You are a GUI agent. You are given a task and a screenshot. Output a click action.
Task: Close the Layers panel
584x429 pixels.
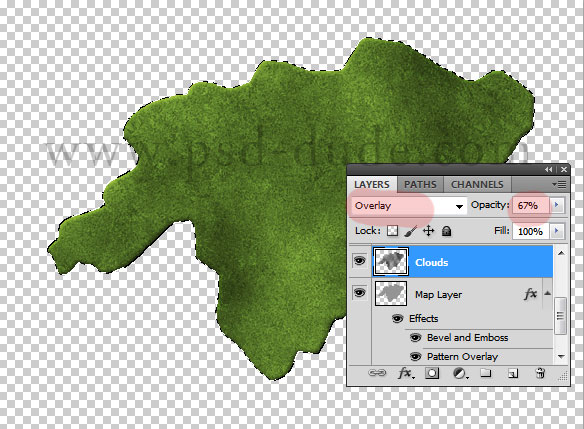(564, 169)
